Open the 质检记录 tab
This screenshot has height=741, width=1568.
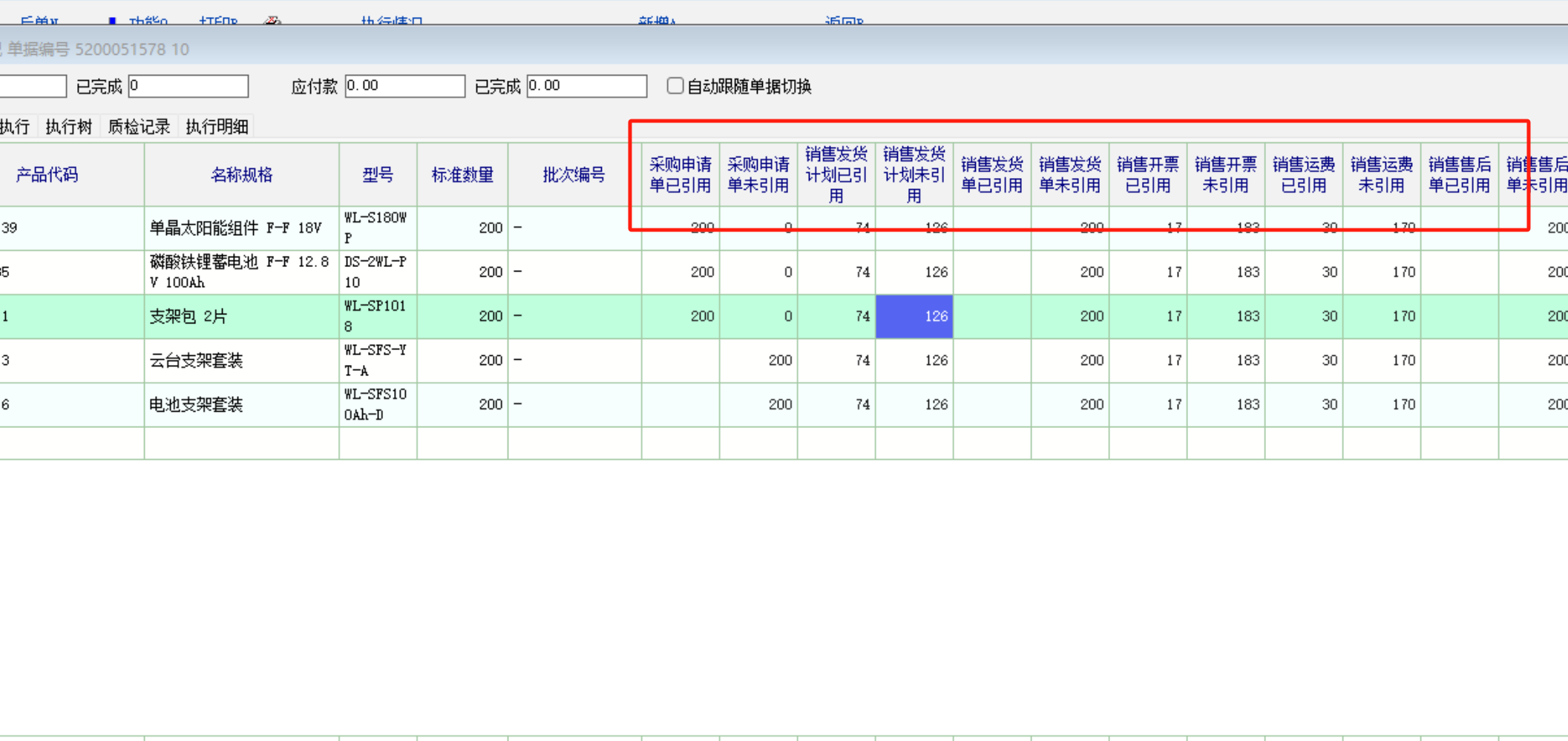(x=139, y=127)
